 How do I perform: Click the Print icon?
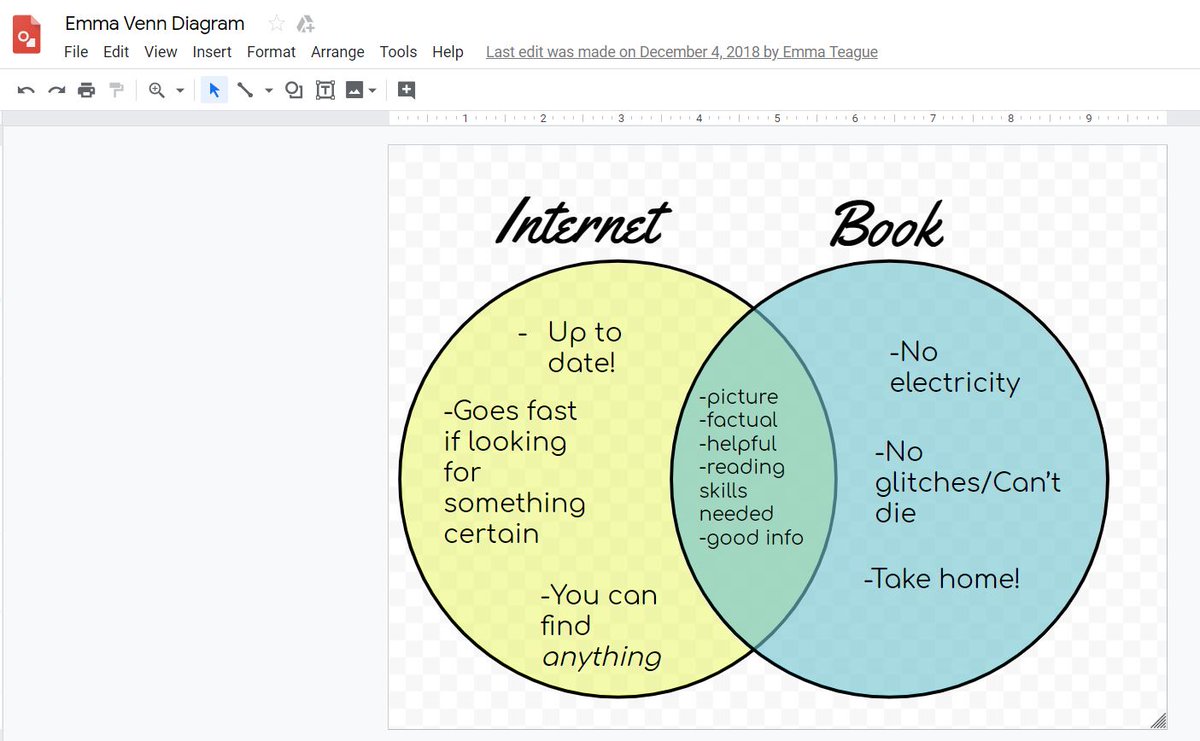pos(87,90)
